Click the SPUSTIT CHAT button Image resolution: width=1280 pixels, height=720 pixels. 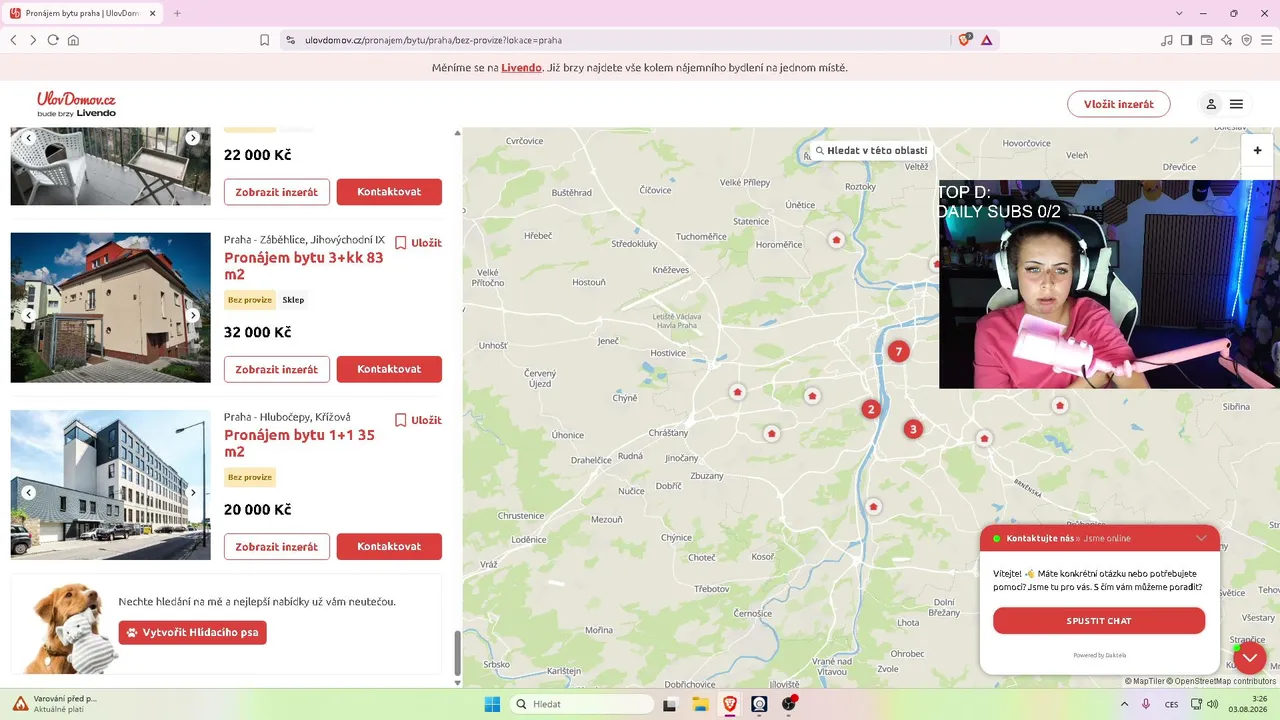[x=1099, y=621]
